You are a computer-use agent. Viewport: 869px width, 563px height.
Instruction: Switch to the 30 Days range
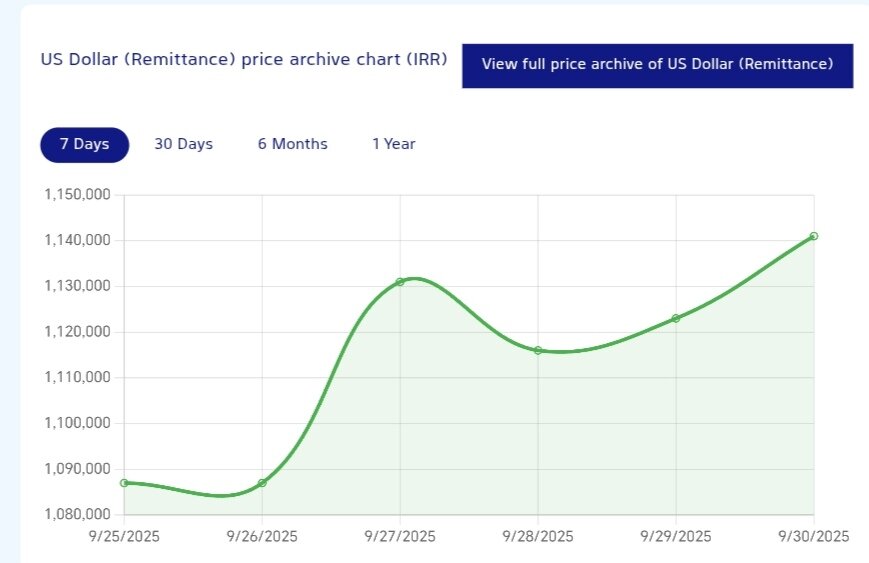(x=183, y=144)
